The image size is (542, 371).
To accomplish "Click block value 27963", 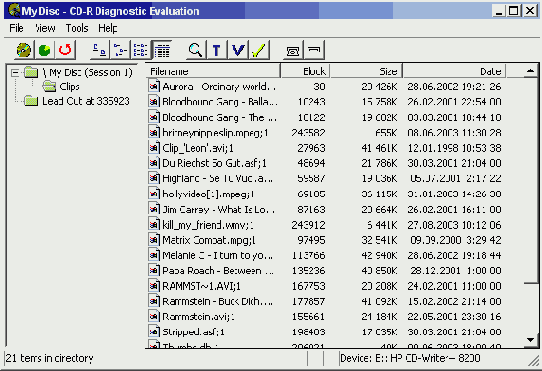I will click(311, 148).
